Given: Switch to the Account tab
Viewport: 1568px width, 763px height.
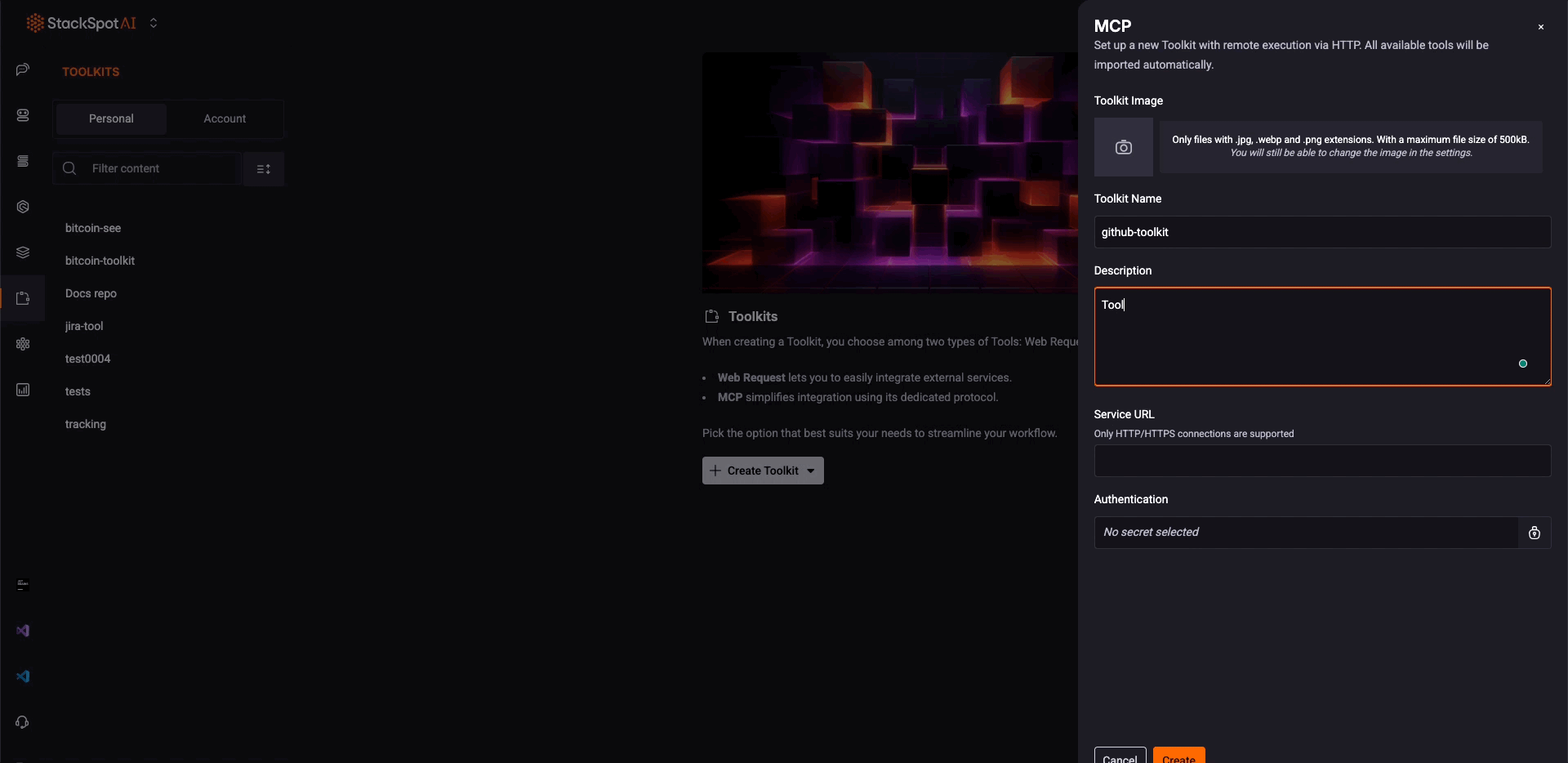Looking at the screenshot, I should [x=225, y=118].
